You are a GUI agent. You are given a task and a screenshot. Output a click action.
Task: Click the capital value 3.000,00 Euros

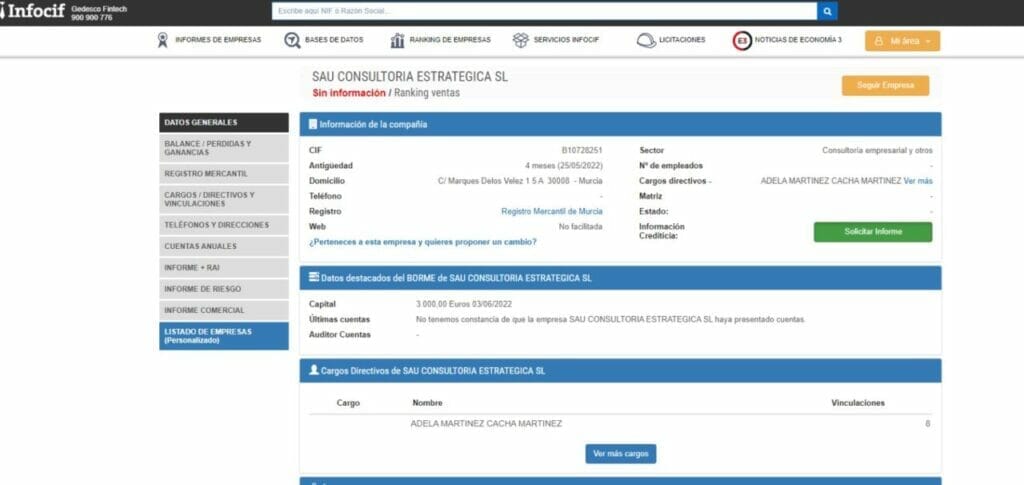[464, 304]
